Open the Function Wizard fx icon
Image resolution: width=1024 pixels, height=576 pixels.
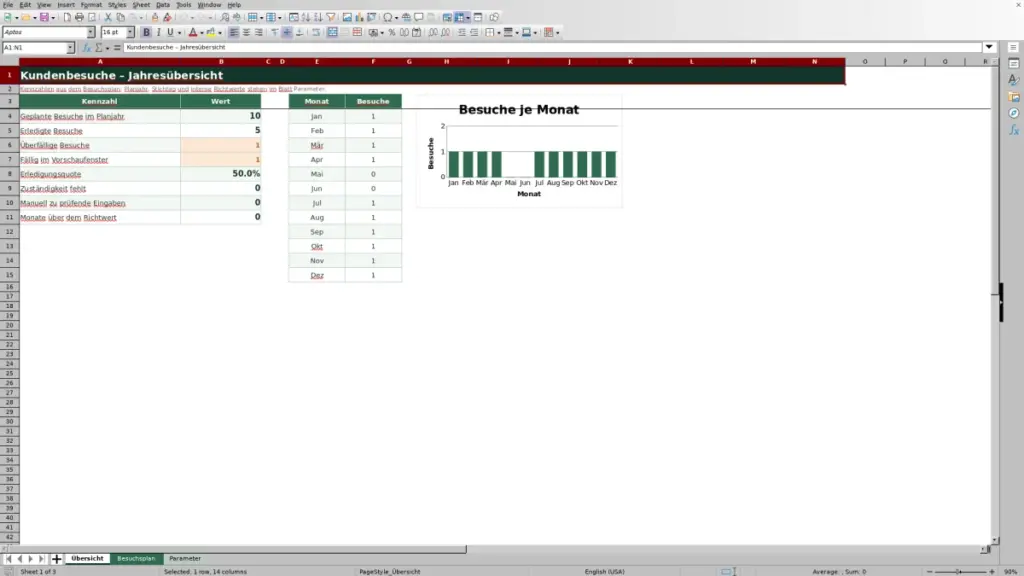tap(86, 48)
